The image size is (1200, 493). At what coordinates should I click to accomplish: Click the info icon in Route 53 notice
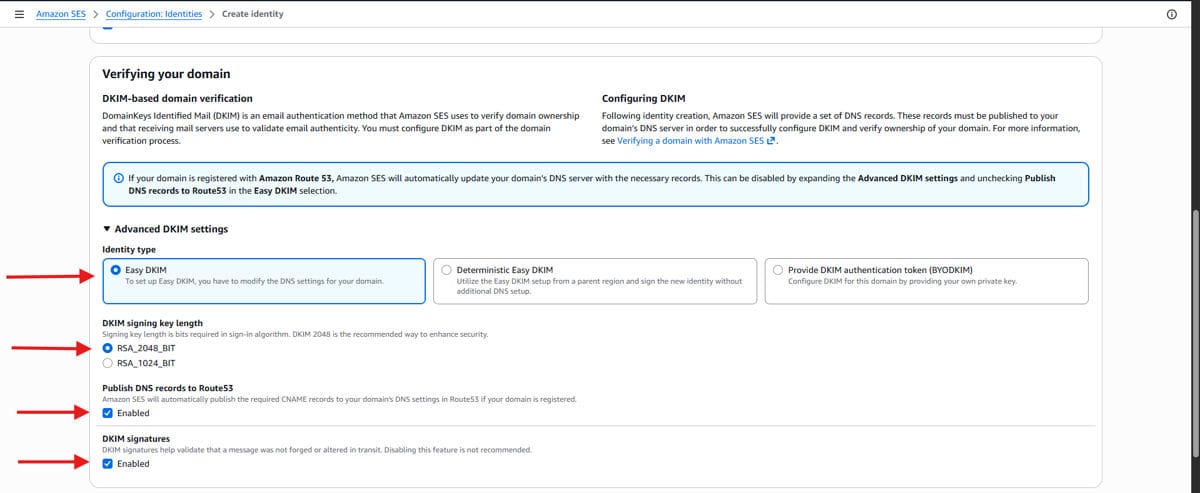coord(119,178)
